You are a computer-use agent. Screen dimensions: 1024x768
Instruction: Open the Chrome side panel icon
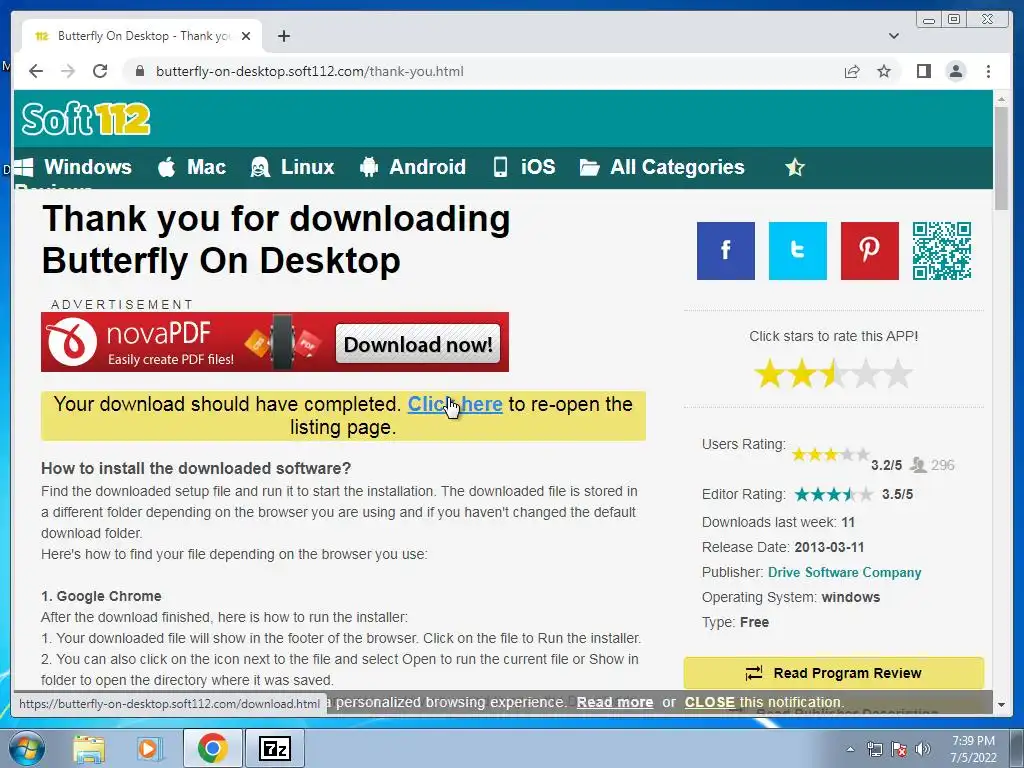pyautogui.click(x=923, y=71)
